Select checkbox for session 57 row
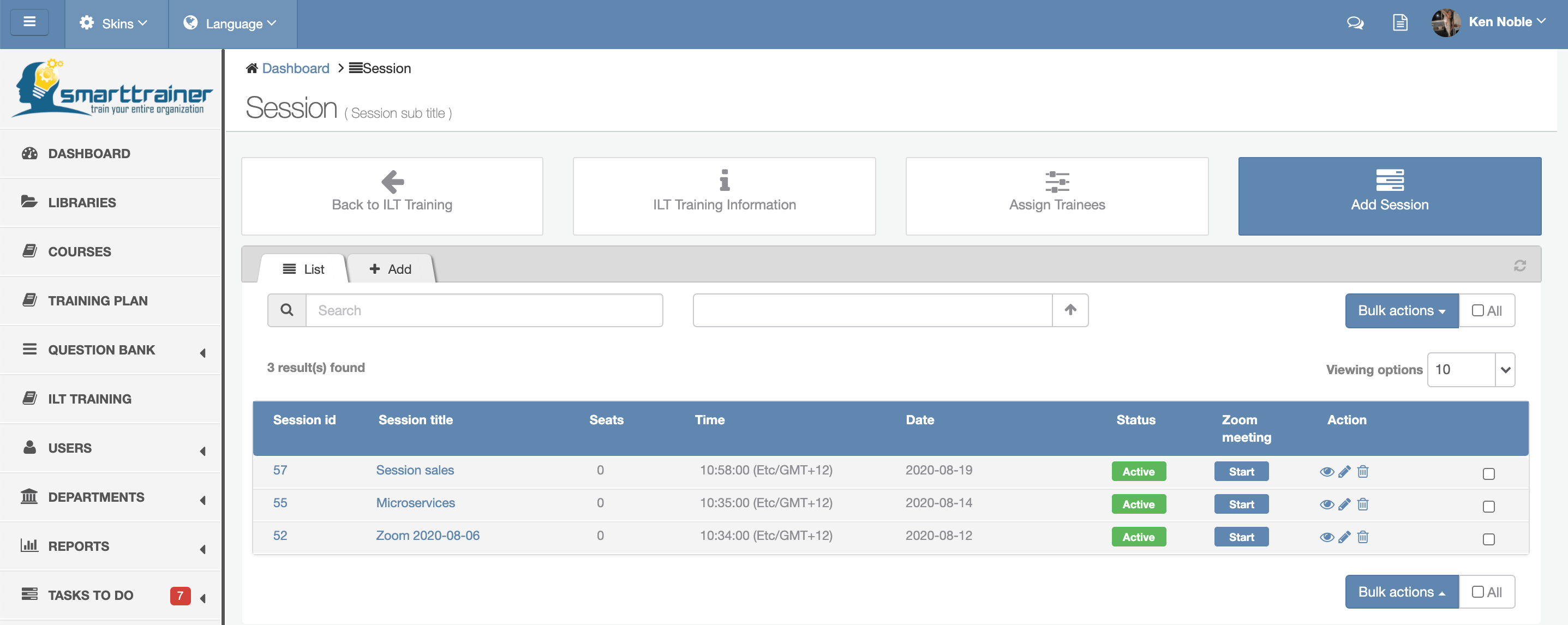Viewport: 1568px width, 625px height. point(1488,473)
